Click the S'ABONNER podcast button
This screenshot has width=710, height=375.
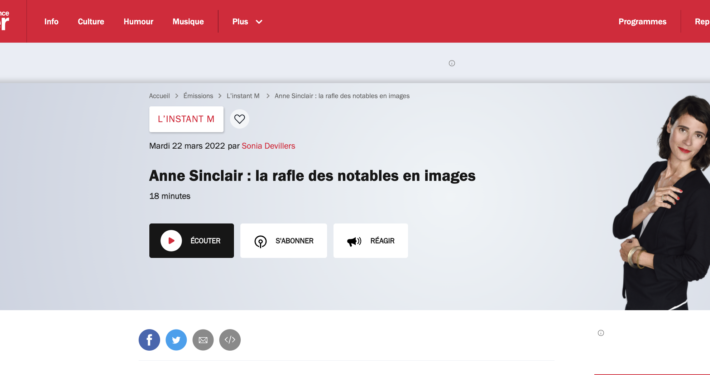click(283, 240)
